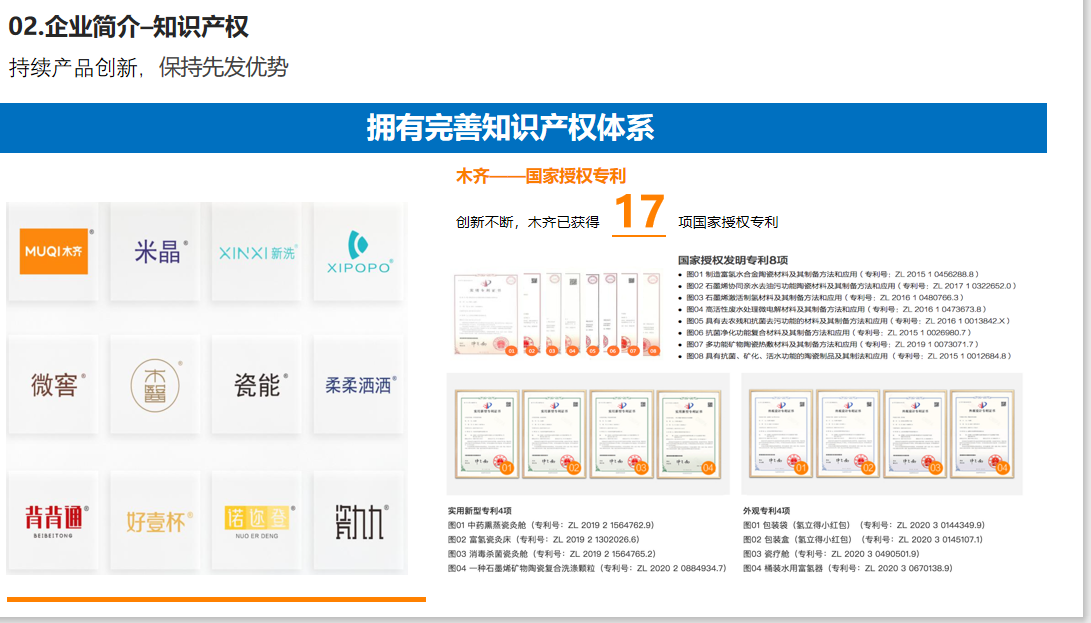The image size is (1091, 623).
Task: Click the large orange number 17
Action: pos(638,213)
